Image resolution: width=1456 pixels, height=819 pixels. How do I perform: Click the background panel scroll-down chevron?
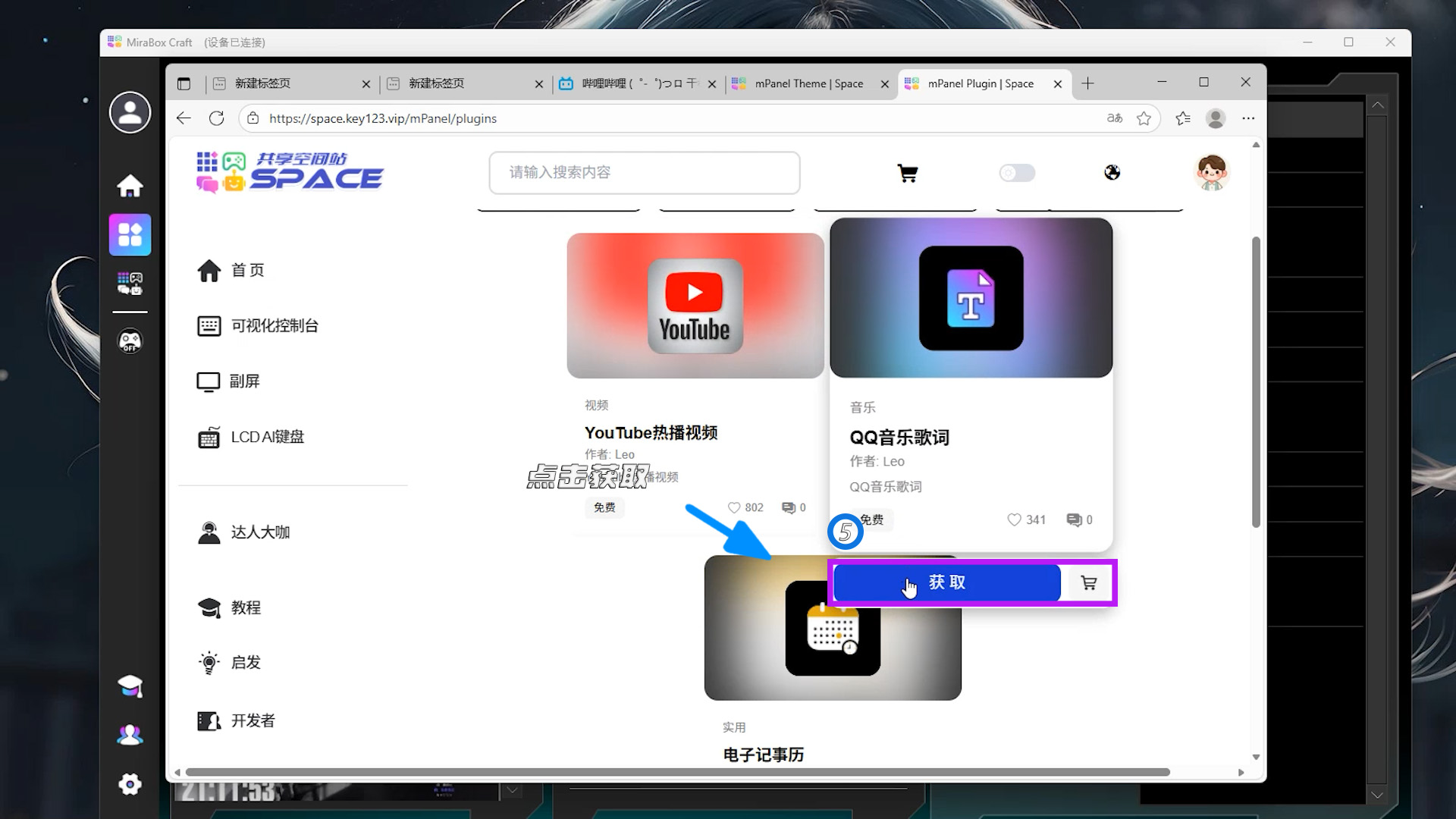tap(1378, 795)
